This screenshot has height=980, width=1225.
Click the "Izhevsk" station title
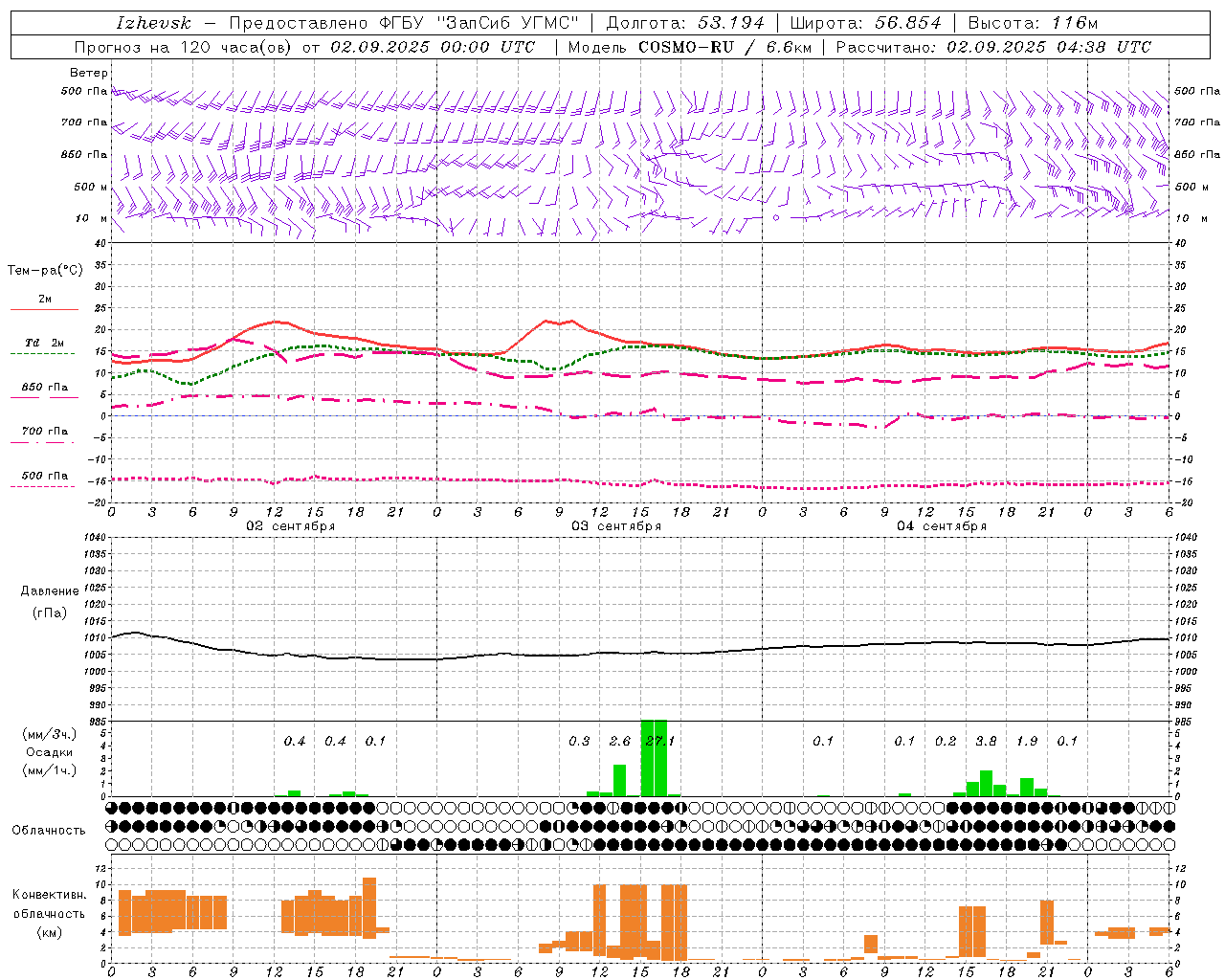154,23
